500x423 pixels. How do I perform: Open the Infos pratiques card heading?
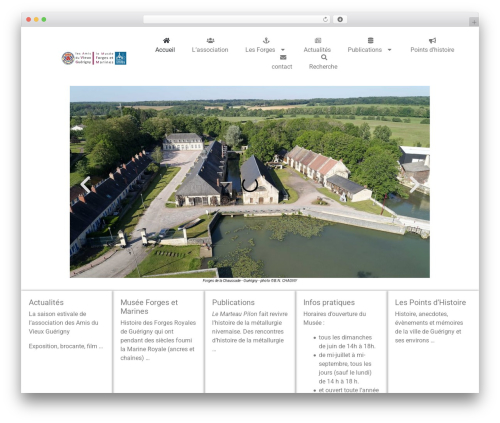(x=329, y=302)
